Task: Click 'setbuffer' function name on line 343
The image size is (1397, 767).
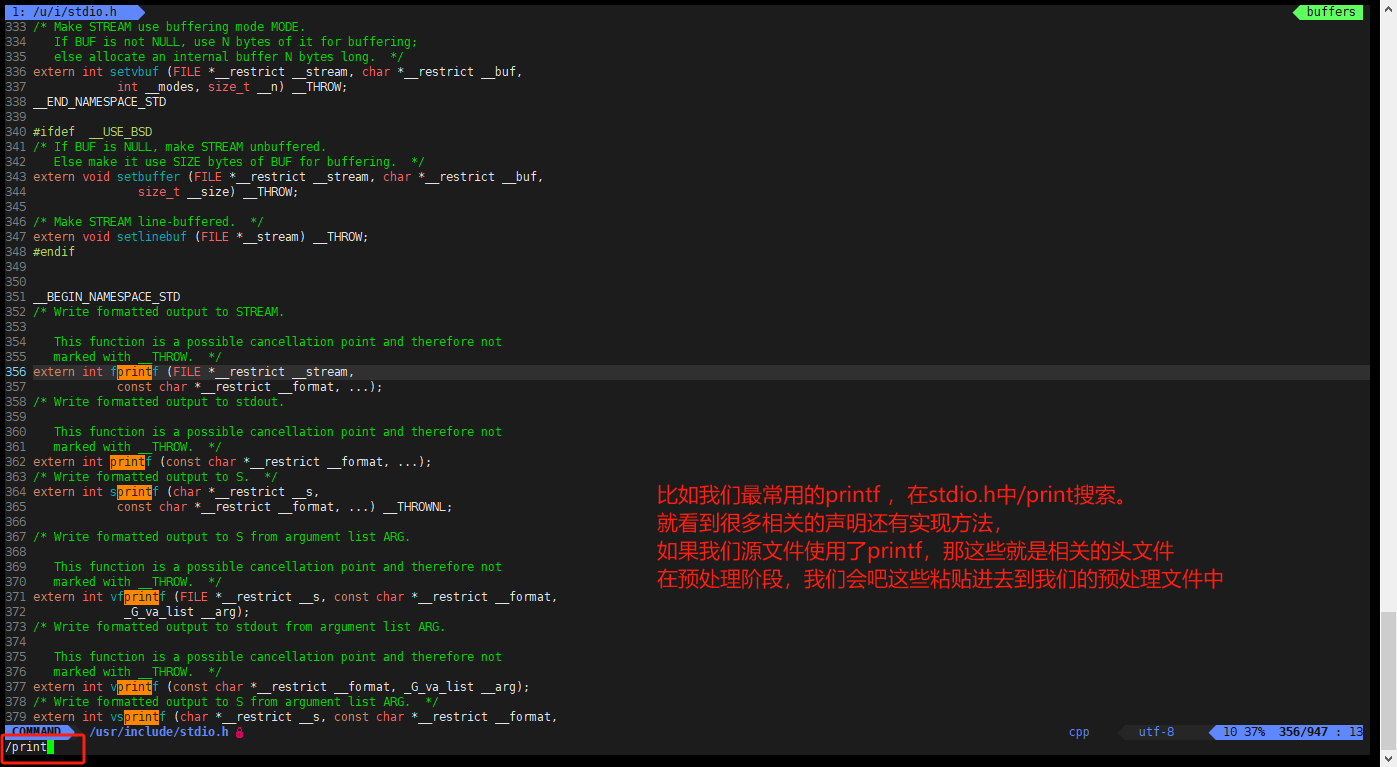Action: point(148,177)
